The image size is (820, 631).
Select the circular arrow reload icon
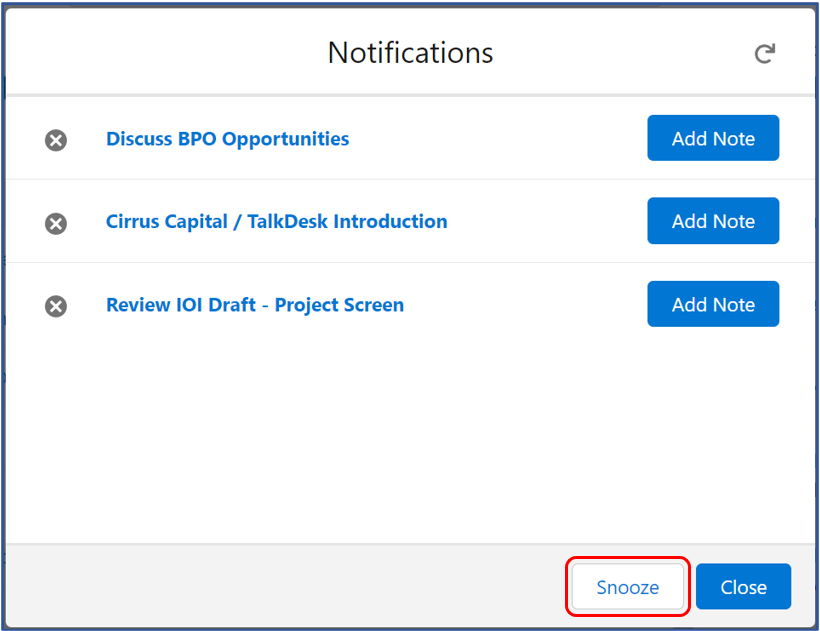[x=765, y=54]
